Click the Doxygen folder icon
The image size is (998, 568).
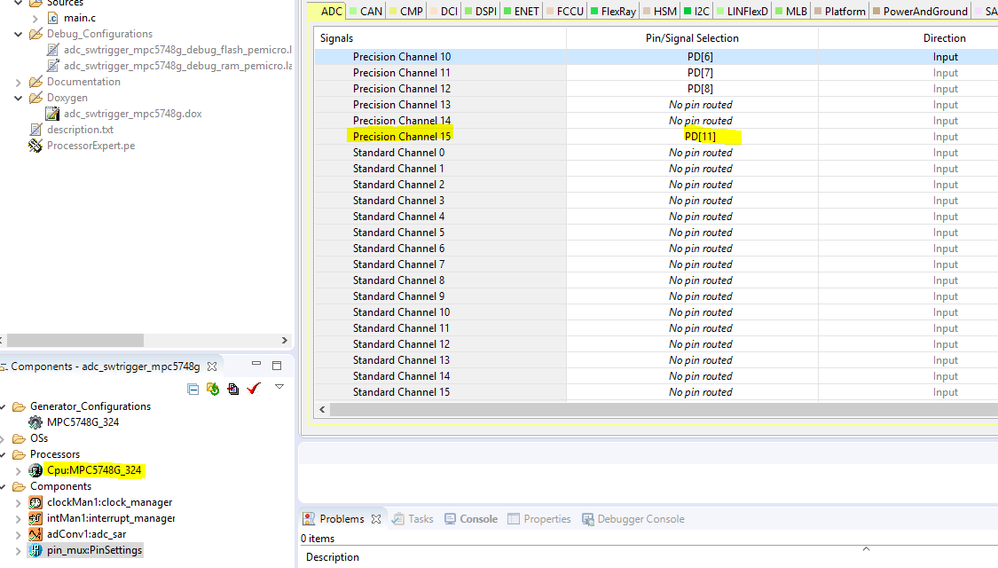click(x=36, y=97)
